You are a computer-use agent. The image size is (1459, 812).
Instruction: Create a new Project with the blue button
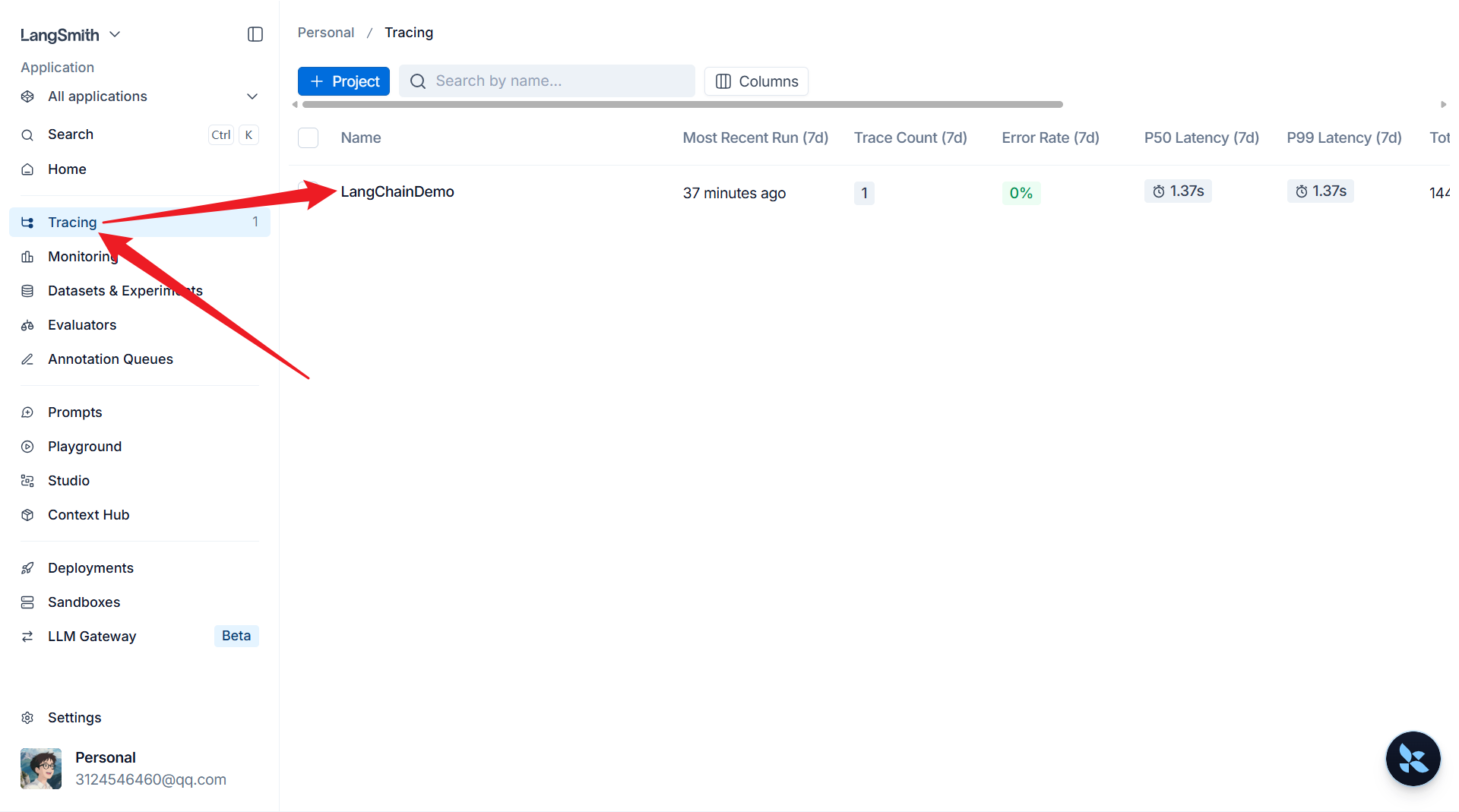pyautogui.click(x=343, y=81)
